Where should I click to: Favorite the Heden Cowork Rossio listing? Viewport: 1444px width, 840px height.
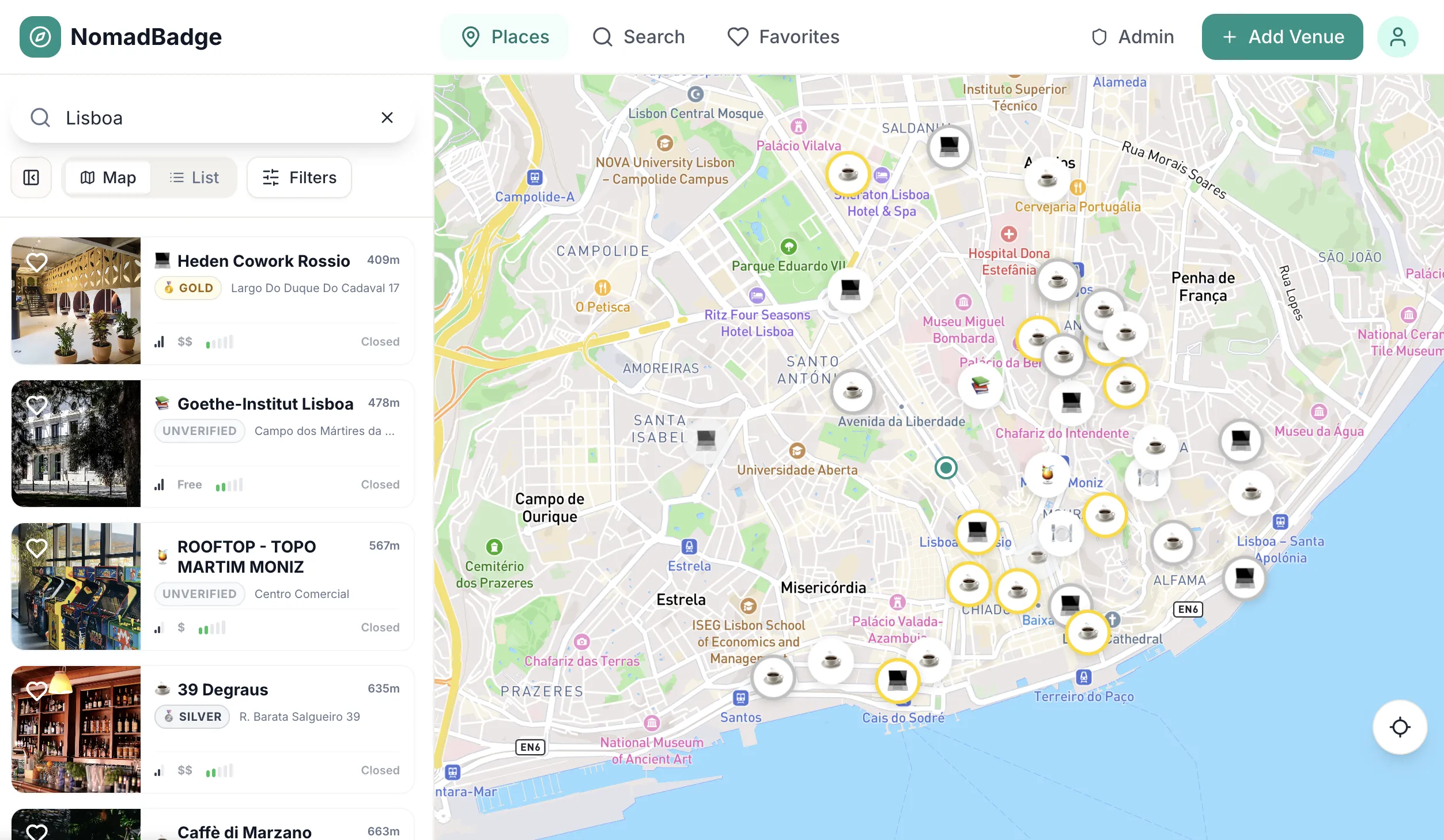pyautogui.click(x=37, y=262)
